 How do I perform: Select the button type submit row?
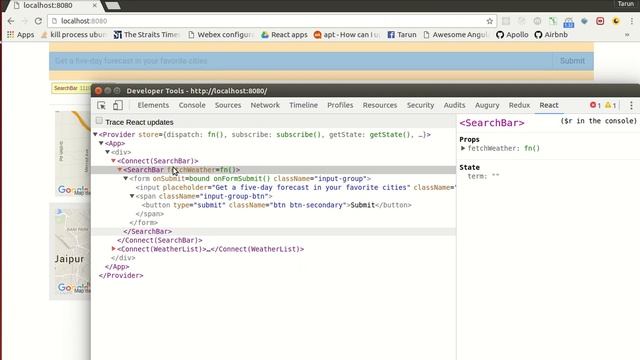coord(273,205)
